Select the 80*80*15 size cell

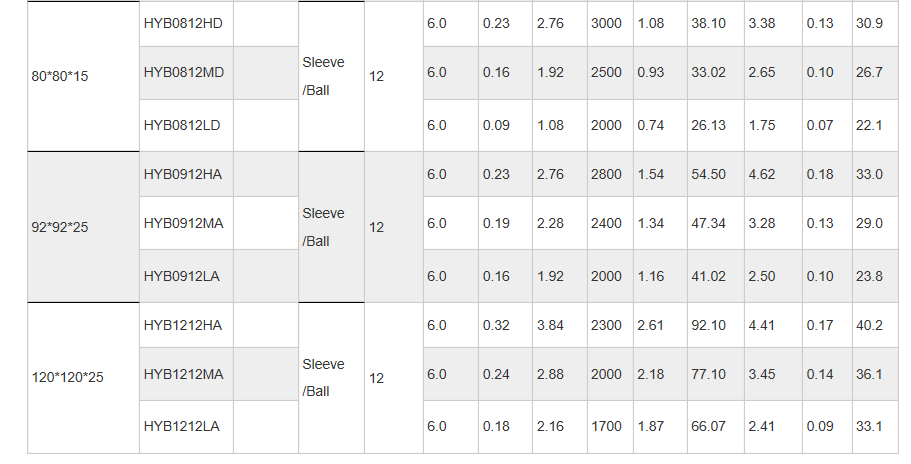61,76
